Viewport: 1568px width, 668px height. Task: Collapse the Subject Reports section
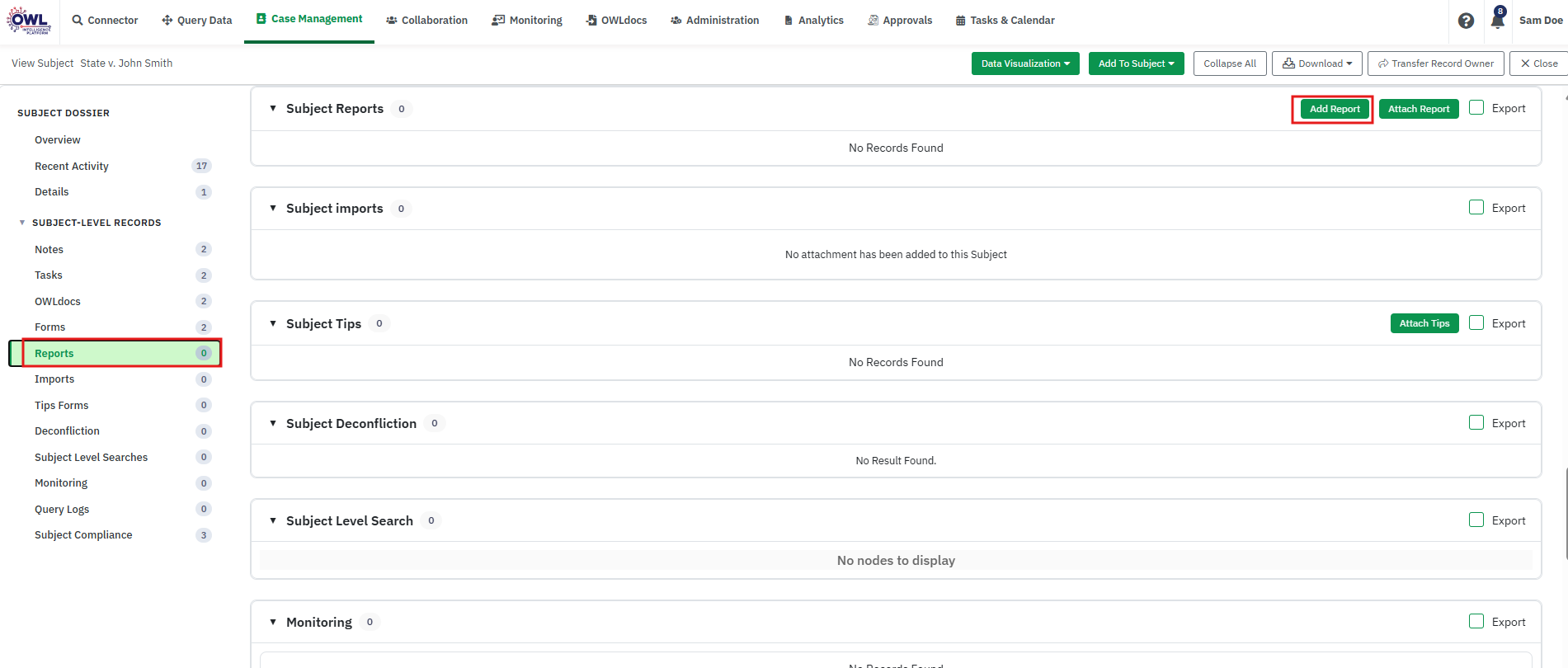pos(273,108)
